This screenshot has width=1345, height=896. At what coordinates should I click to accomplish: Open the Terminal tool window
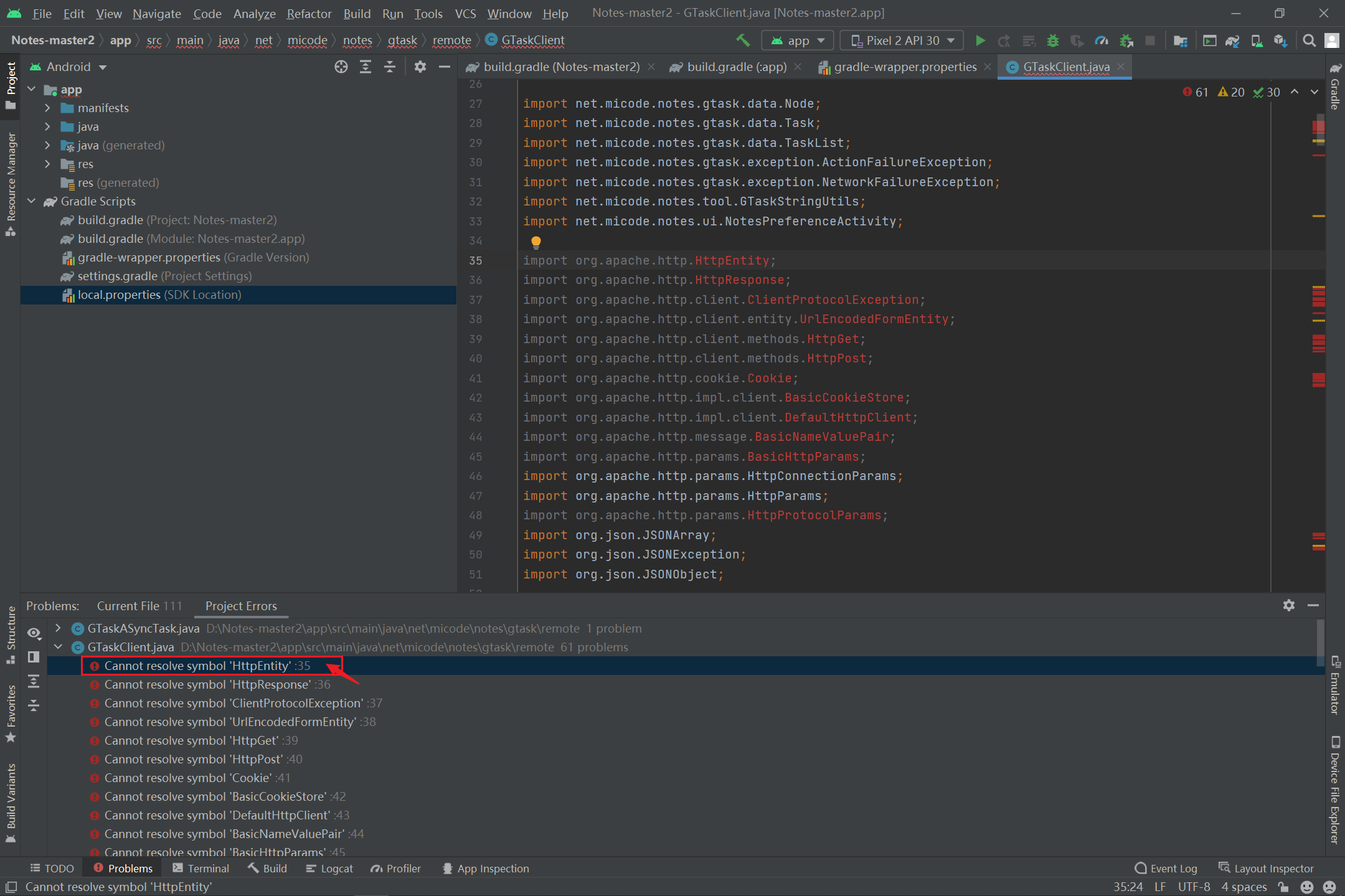tap(201, 868)
